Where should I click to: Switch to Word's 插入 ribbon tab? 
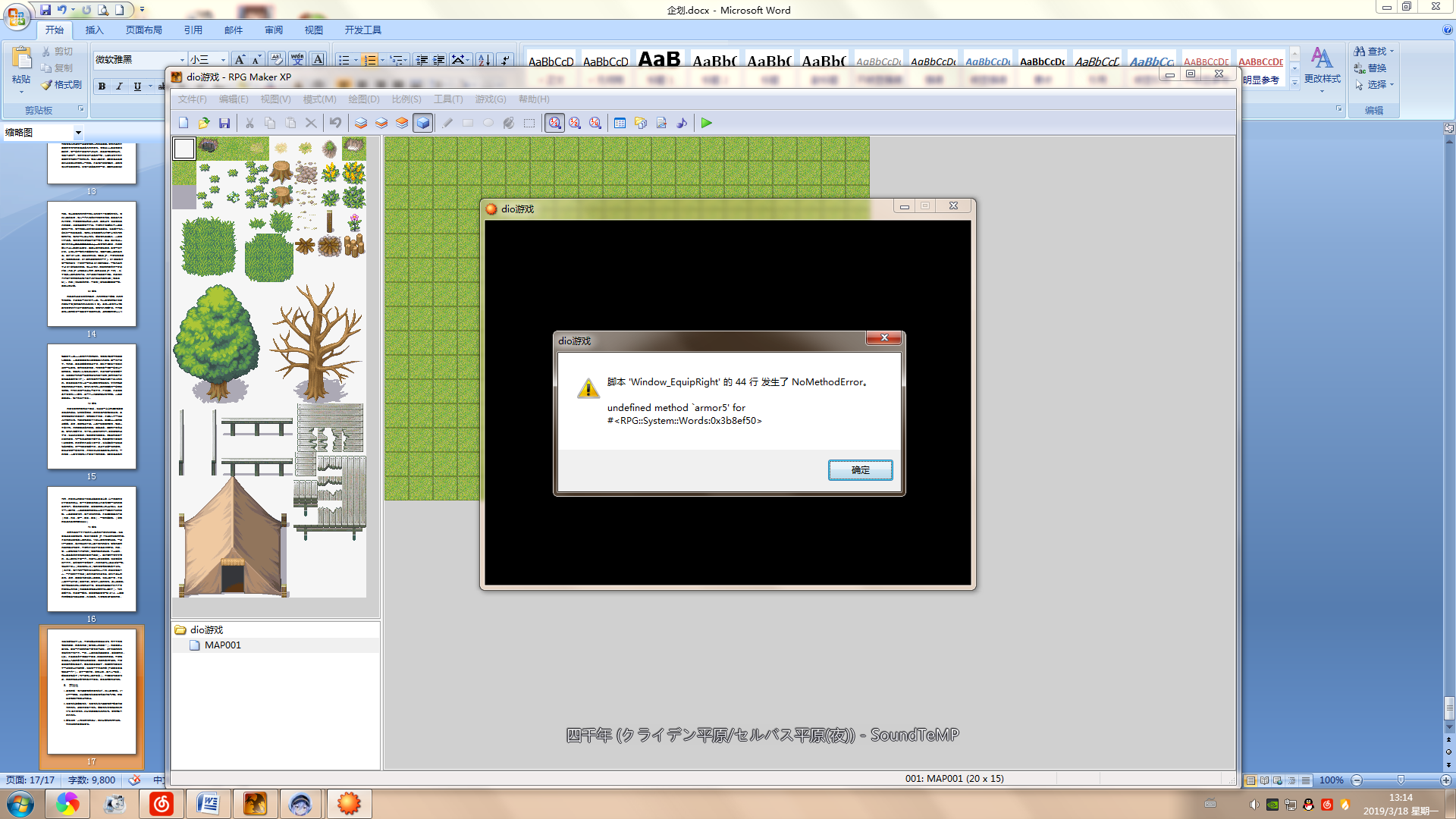tap(94, 30)
